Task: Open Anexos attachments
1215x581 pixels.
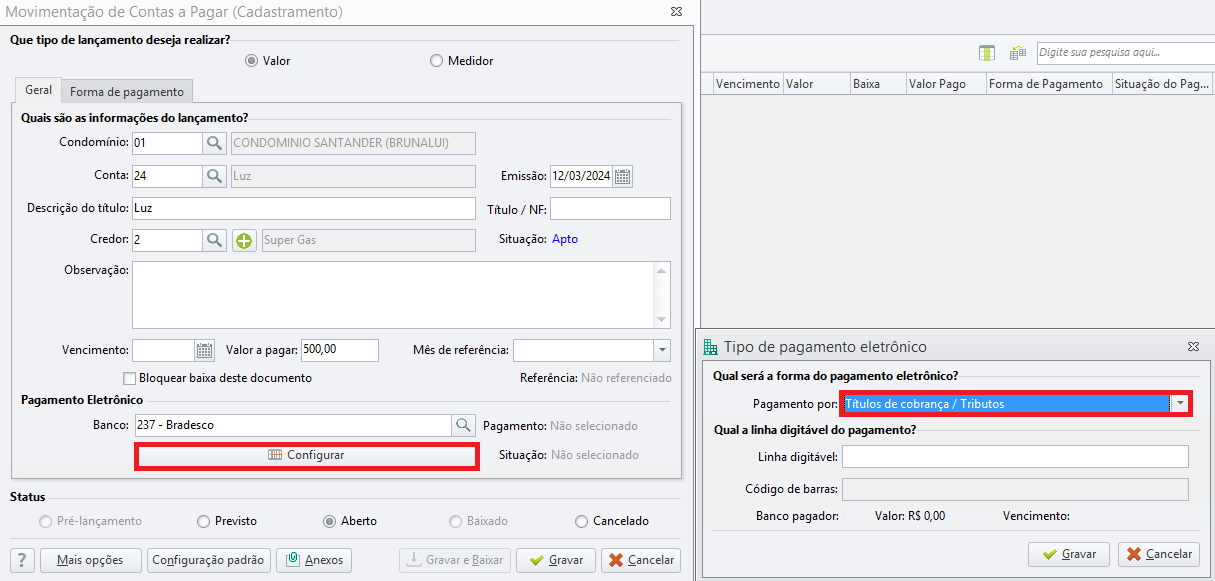Action: (x=314, y=560)
